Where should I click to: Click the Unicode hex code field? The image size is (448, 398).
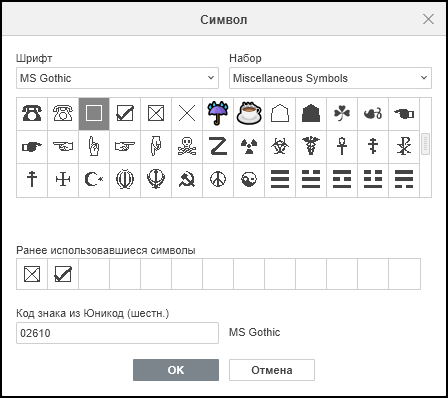tap(117, 333)
